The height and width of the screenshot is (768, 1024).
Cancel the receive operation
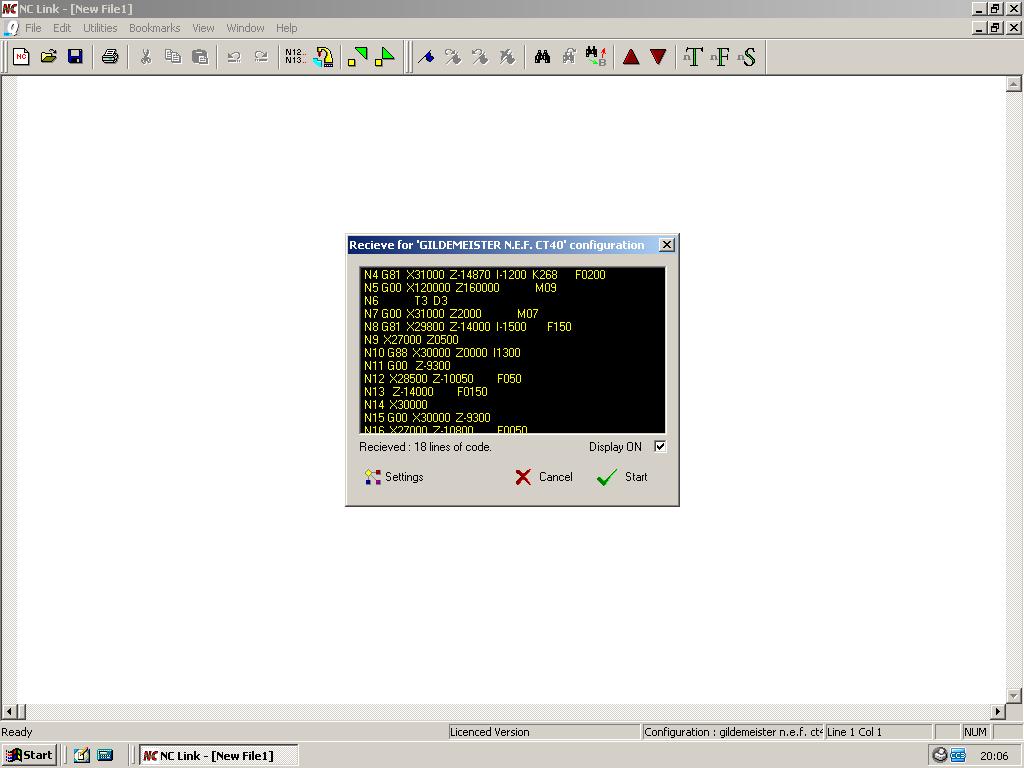pyautogui.click(x=543, y=477)
